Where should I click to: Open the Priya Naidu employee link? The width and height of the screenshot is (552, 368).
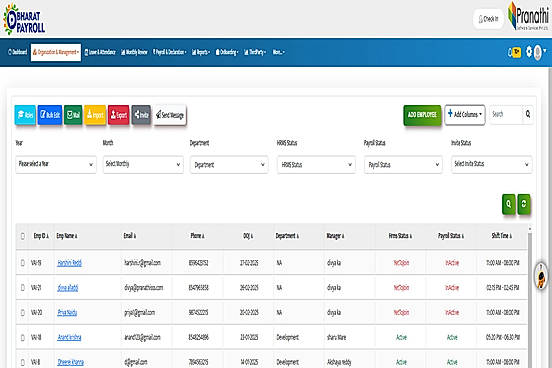[67, 312]
